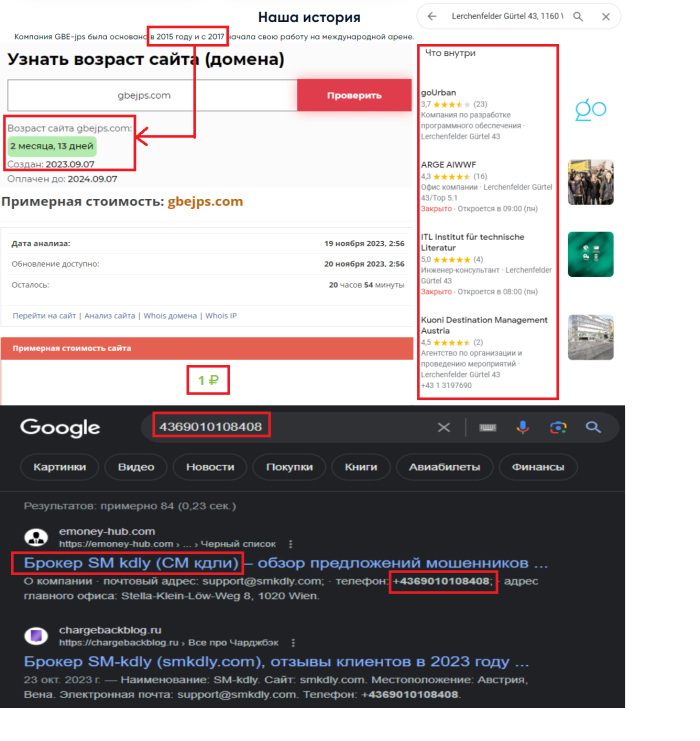The height and width of the screenshot is (741, 700).
Task: Click the Google search magnifier icon
Action: pyautogui.click(x=593, y=428)
